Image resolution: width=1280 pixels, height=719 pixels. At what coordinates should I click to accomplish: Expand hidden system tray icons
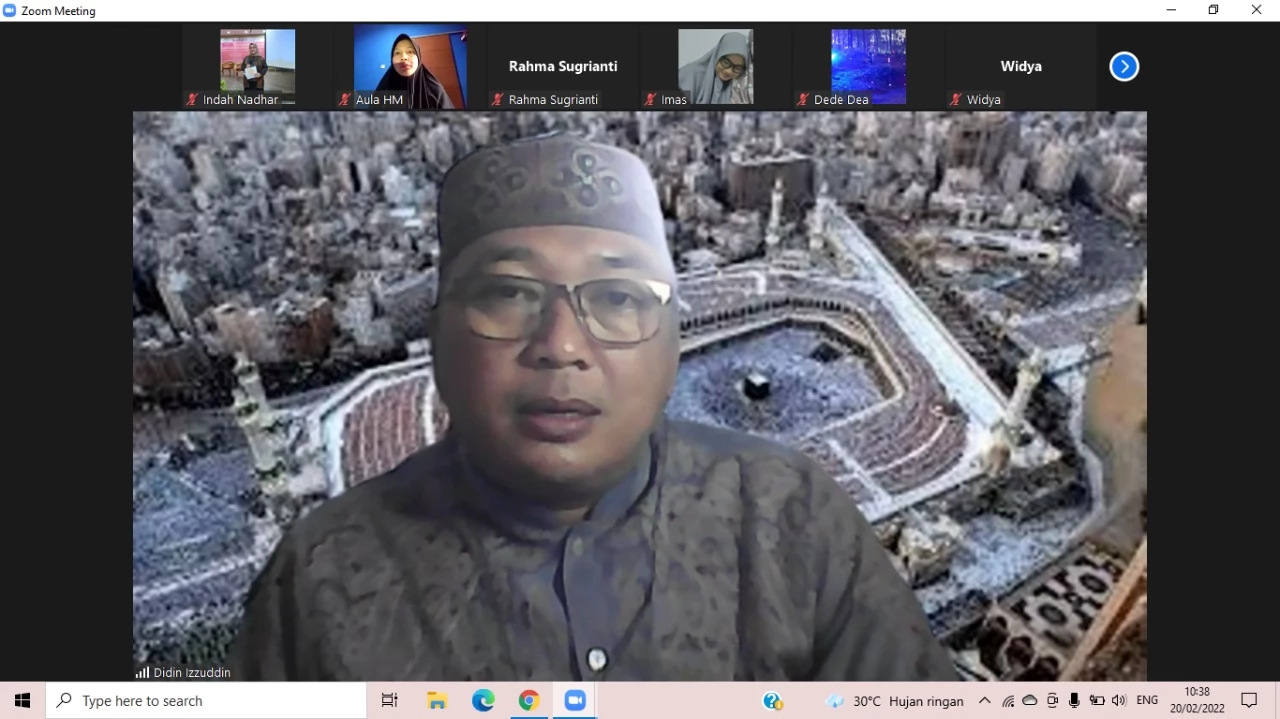(x=985, y=701)
